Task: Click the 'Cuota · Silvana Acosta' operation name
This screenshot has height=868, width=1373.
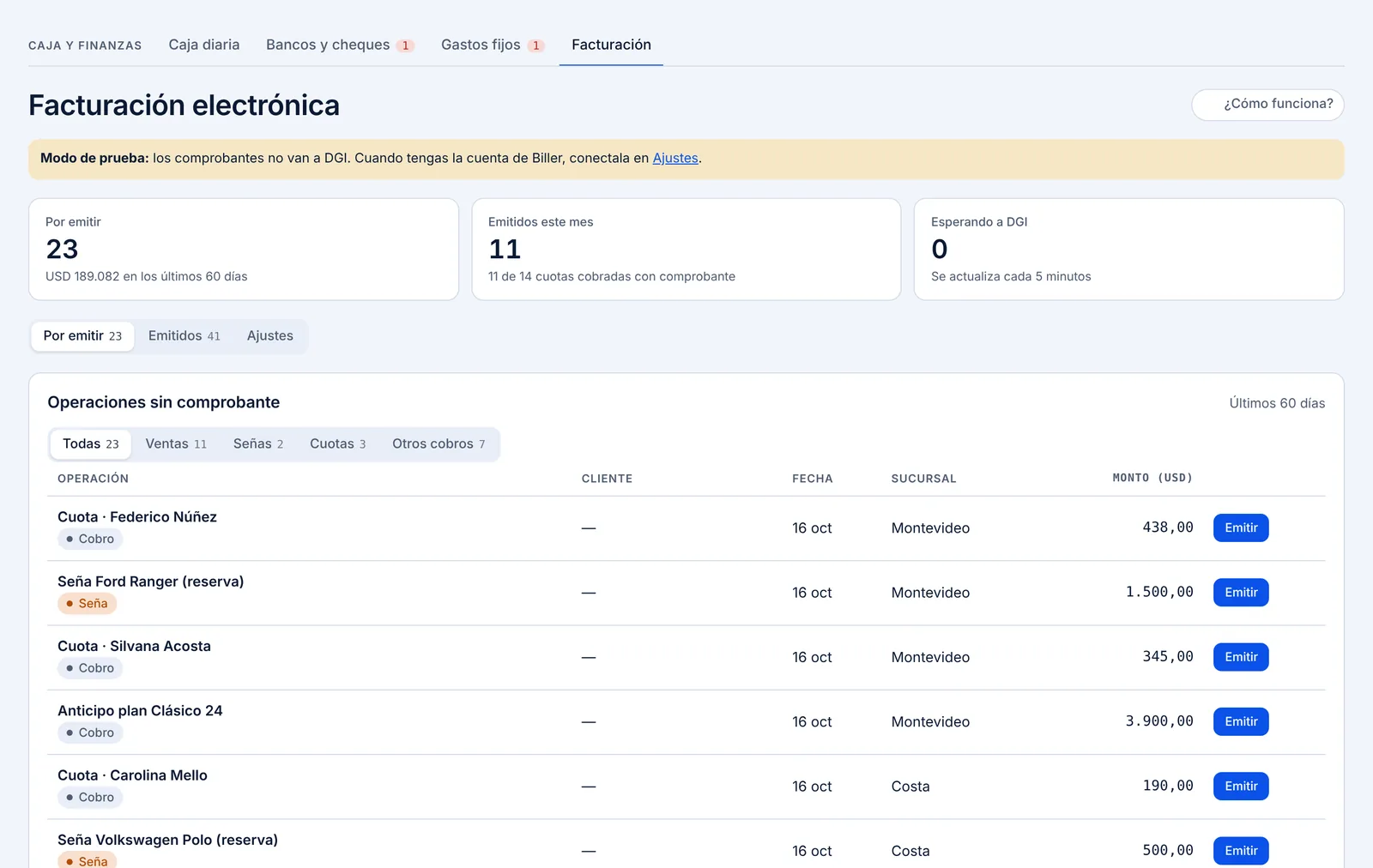Action: coord(134,646)
